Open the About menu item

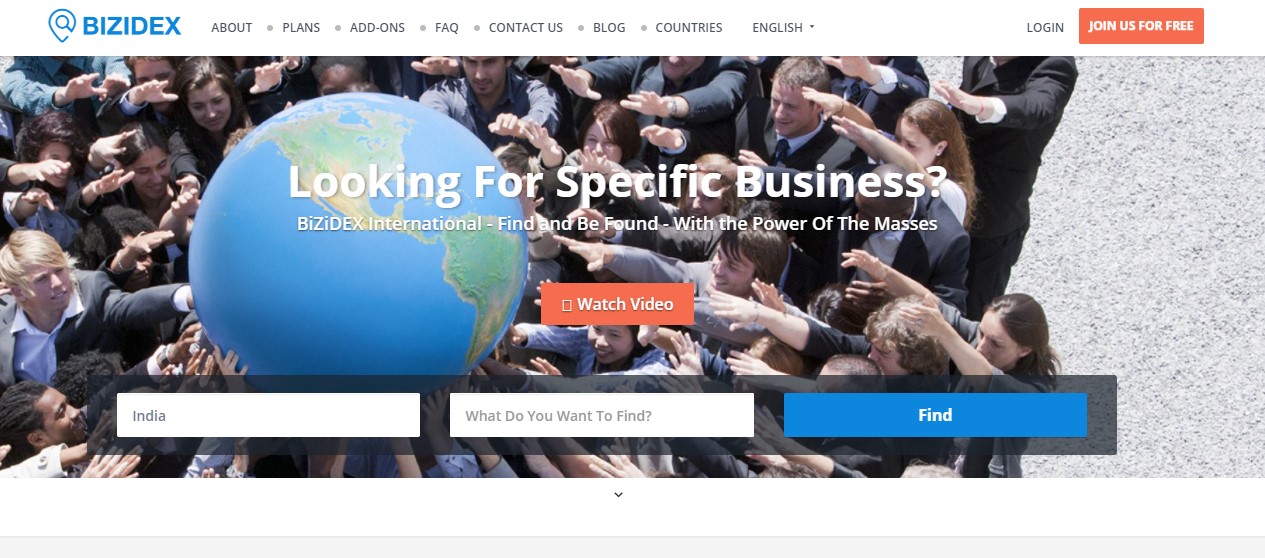point(232,28)
